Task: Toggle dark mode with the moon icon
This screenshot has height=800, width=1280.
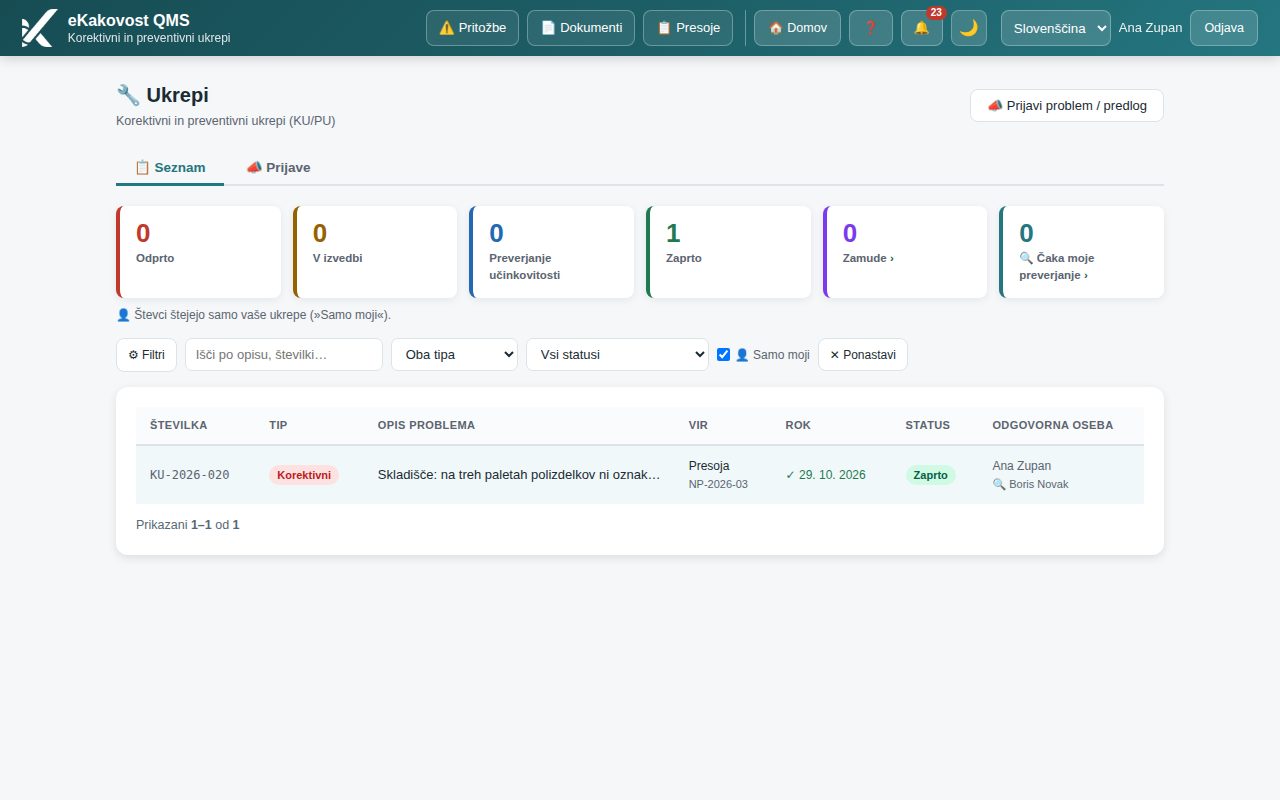Action: [969, 28]
